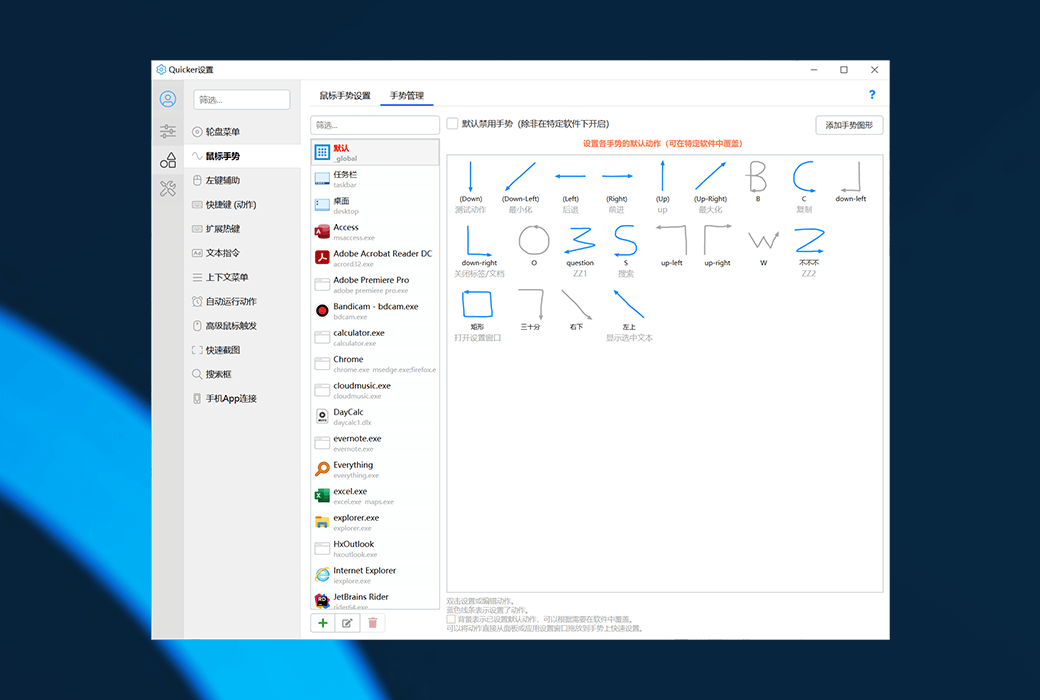Open 上下文菜单 in sidebar
This screenshot has height=700, width=1040.
[242, 277]
